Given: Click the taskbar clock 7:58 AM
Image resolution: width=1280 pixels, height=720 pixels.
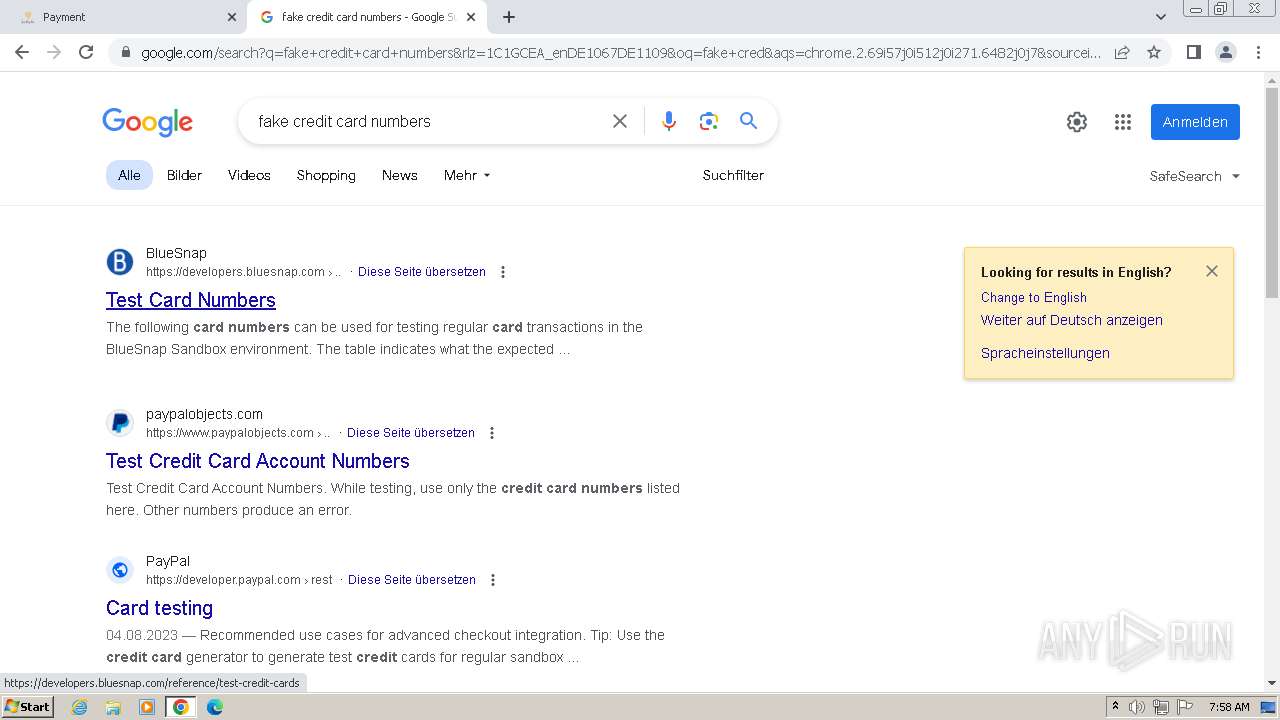Looking at the screenshot, I should (x=1229, y=707).
